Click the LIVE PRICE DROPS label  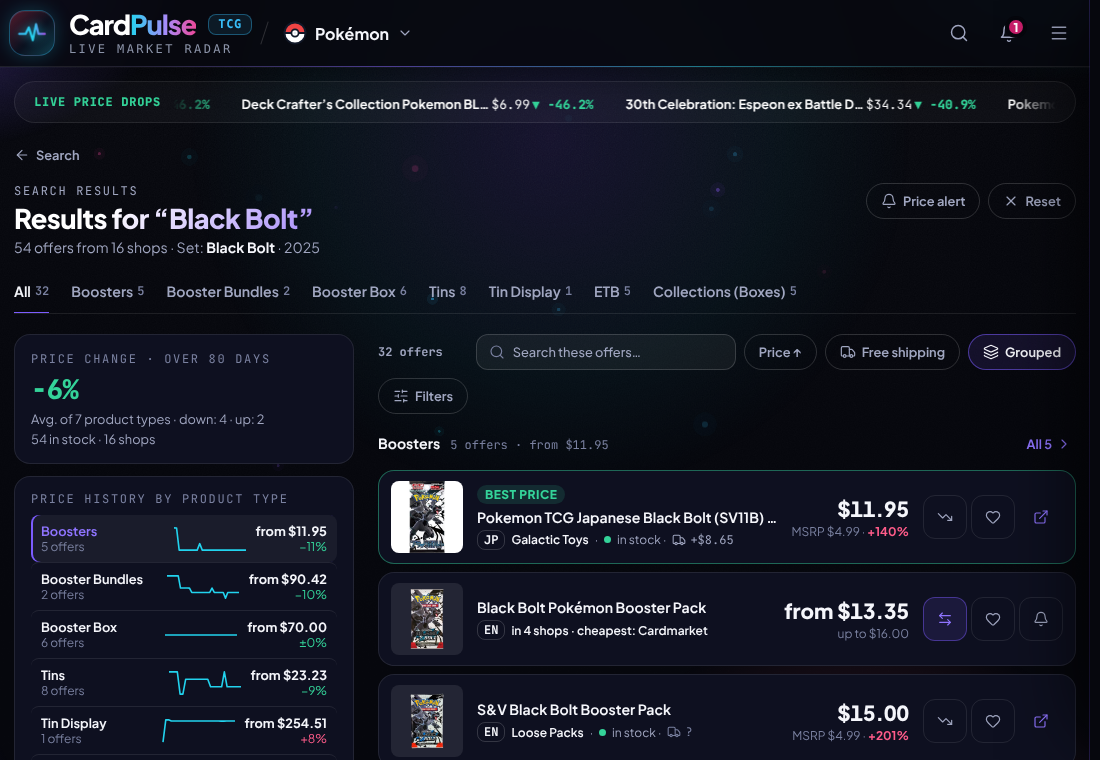(x=98, y=102)
